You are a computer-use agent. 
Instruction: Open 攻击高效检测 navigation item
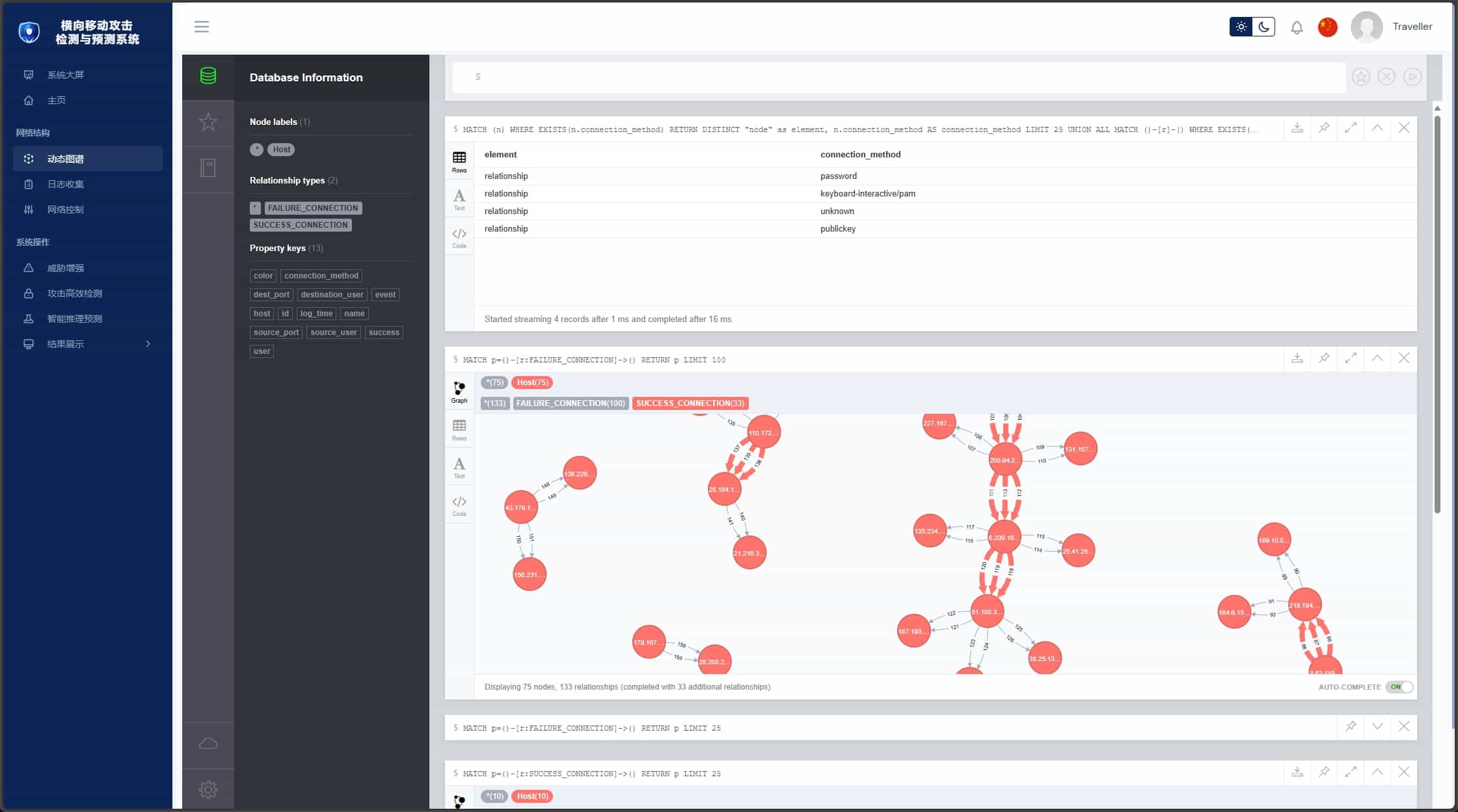[x=87, y=293]
